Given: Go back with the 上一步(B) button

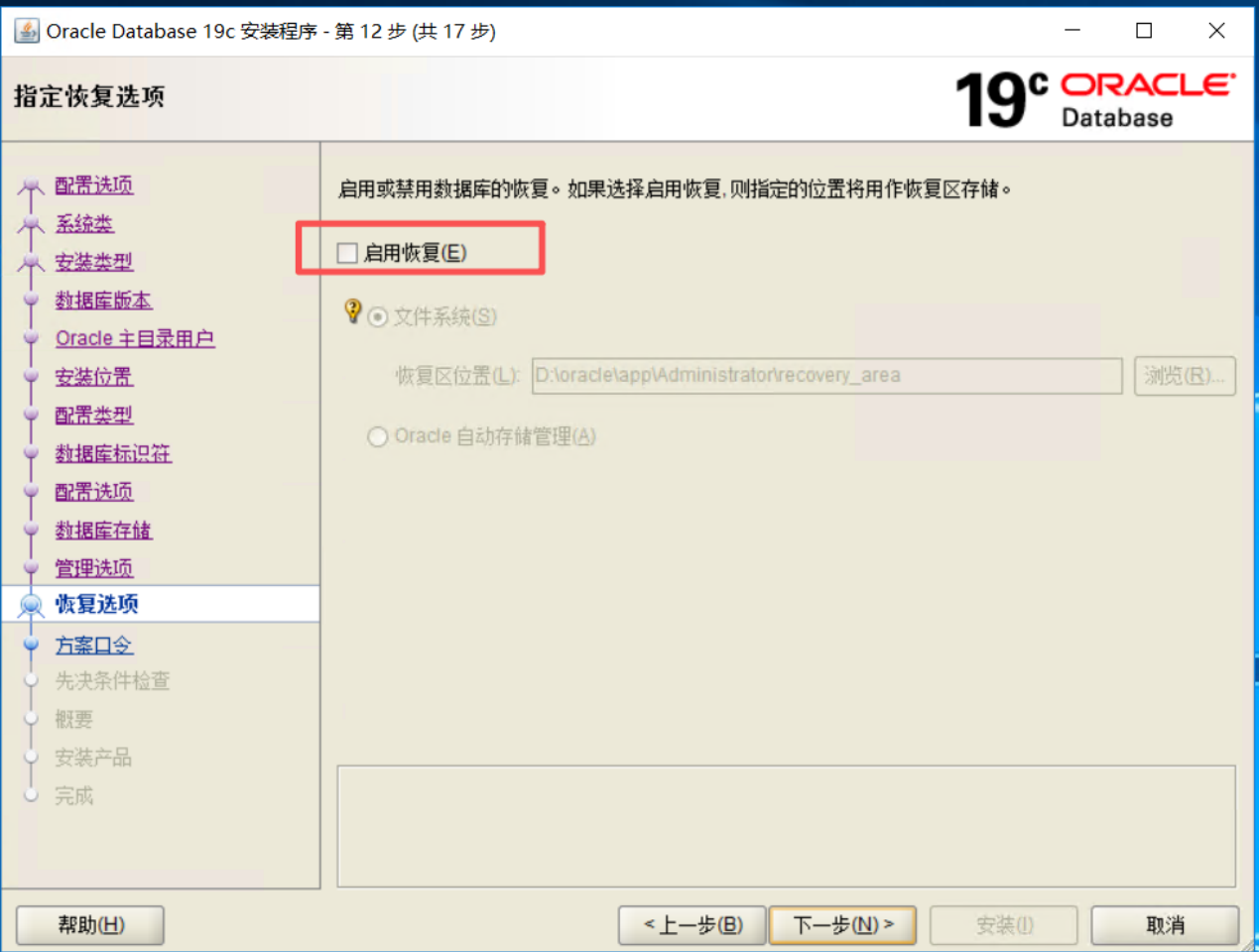Looking at the screenshot, I should (692, 925).
